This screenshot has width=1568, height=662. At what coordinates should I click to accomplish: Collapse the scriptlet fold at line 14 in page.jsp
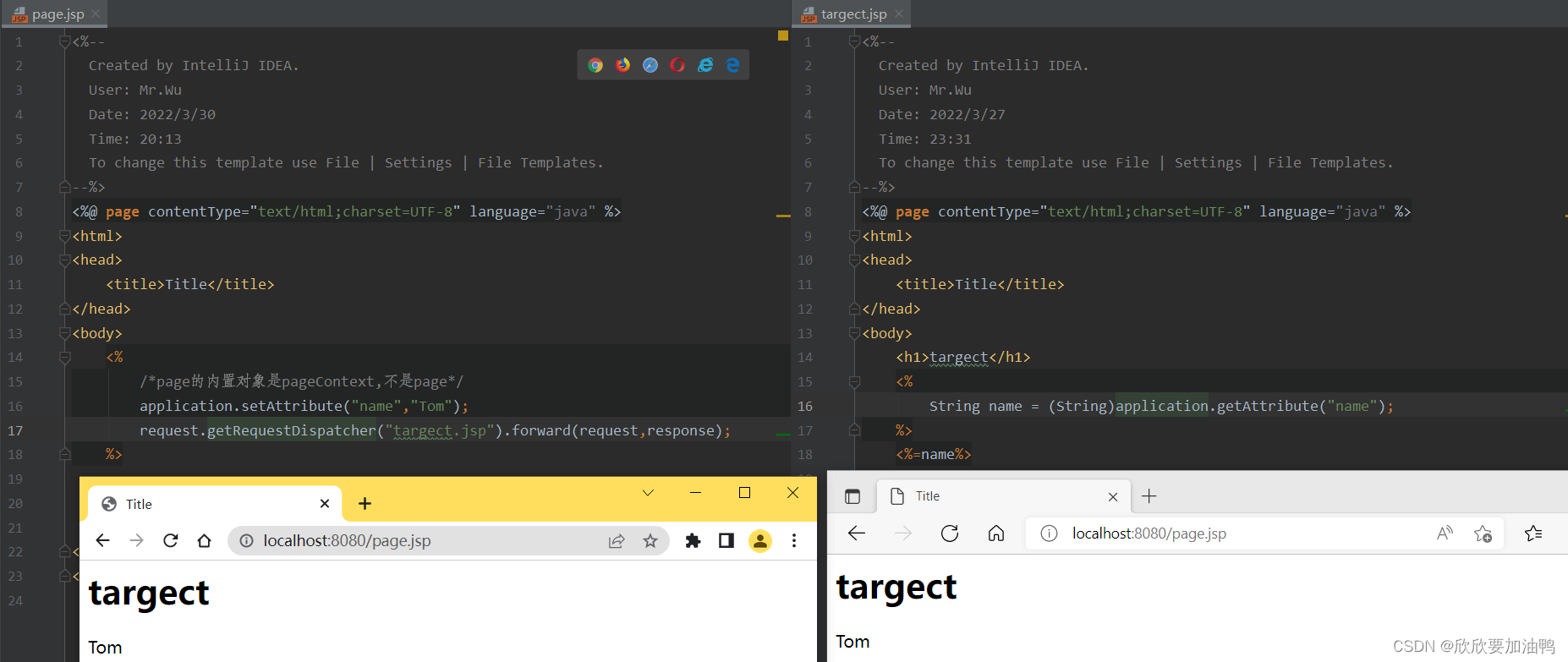(64, 358)
